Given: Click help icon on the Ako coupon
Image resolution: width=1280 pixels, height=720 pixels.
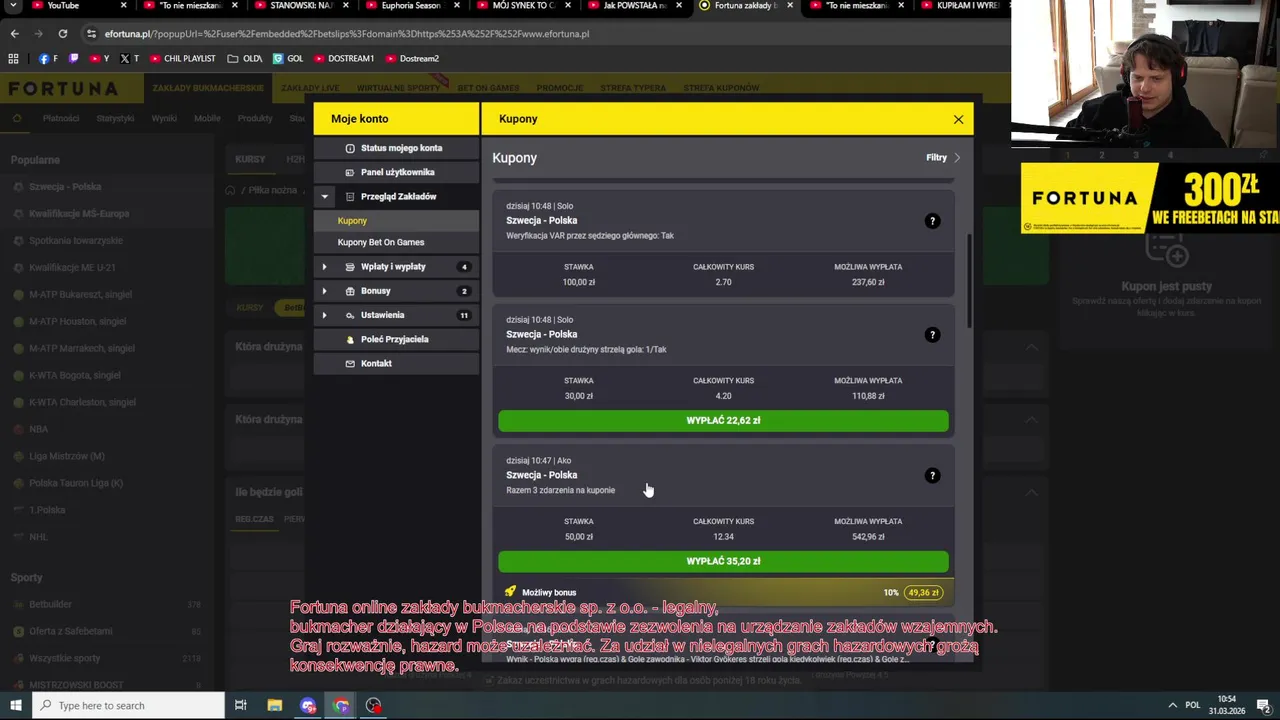Looking at the screenshot, I should 932,476.
